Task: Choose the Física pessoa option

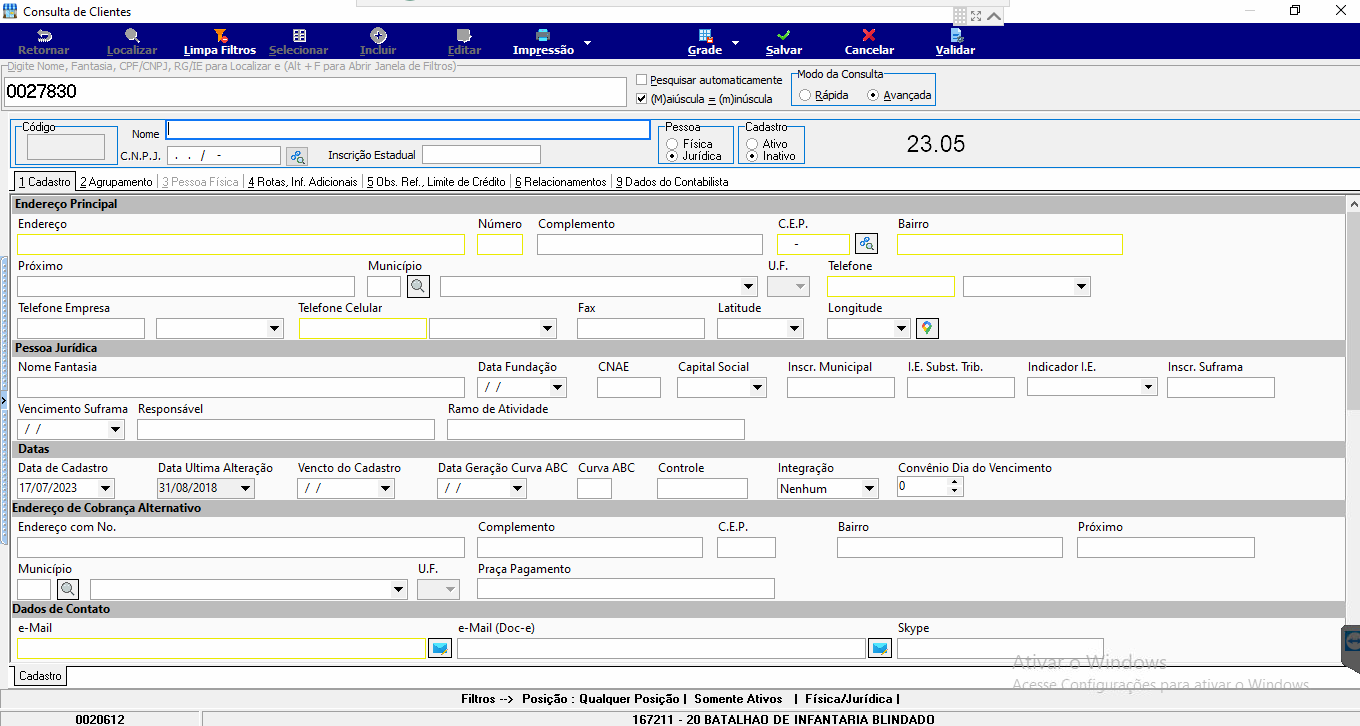Action: (x=672, y=144)
